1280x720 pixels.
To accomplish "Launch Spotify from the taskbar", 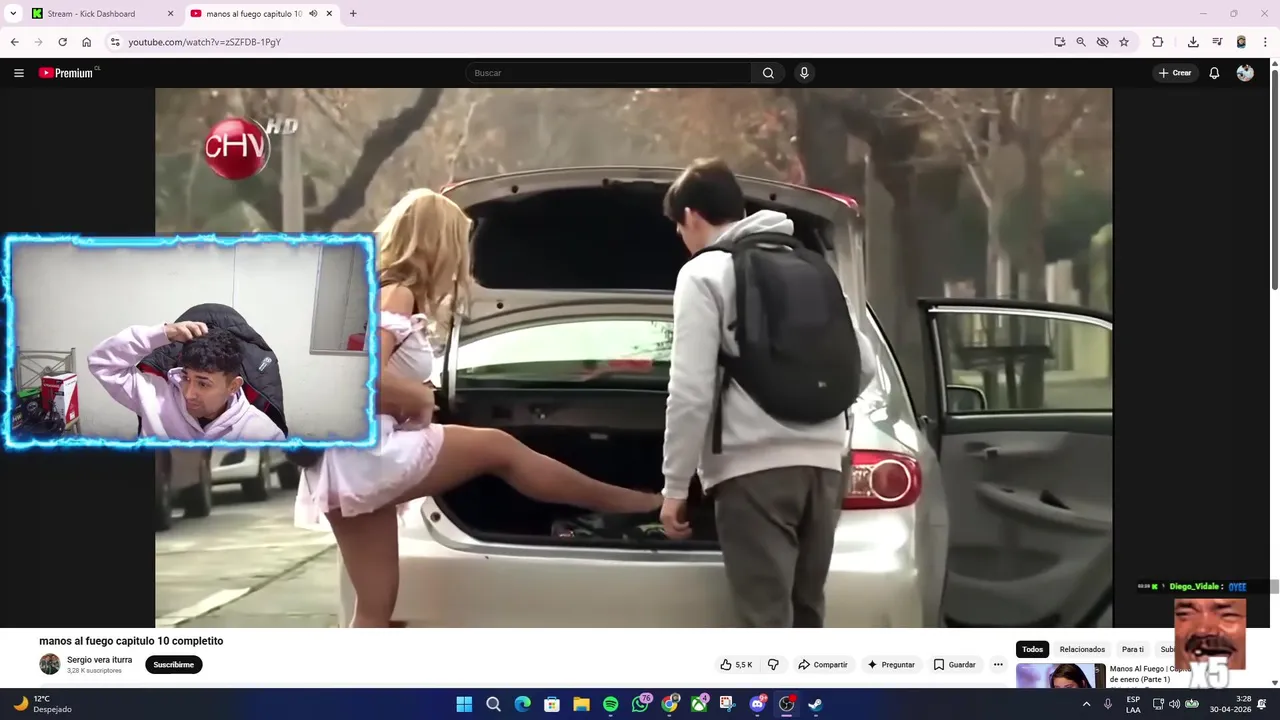I will pos(611,704).
